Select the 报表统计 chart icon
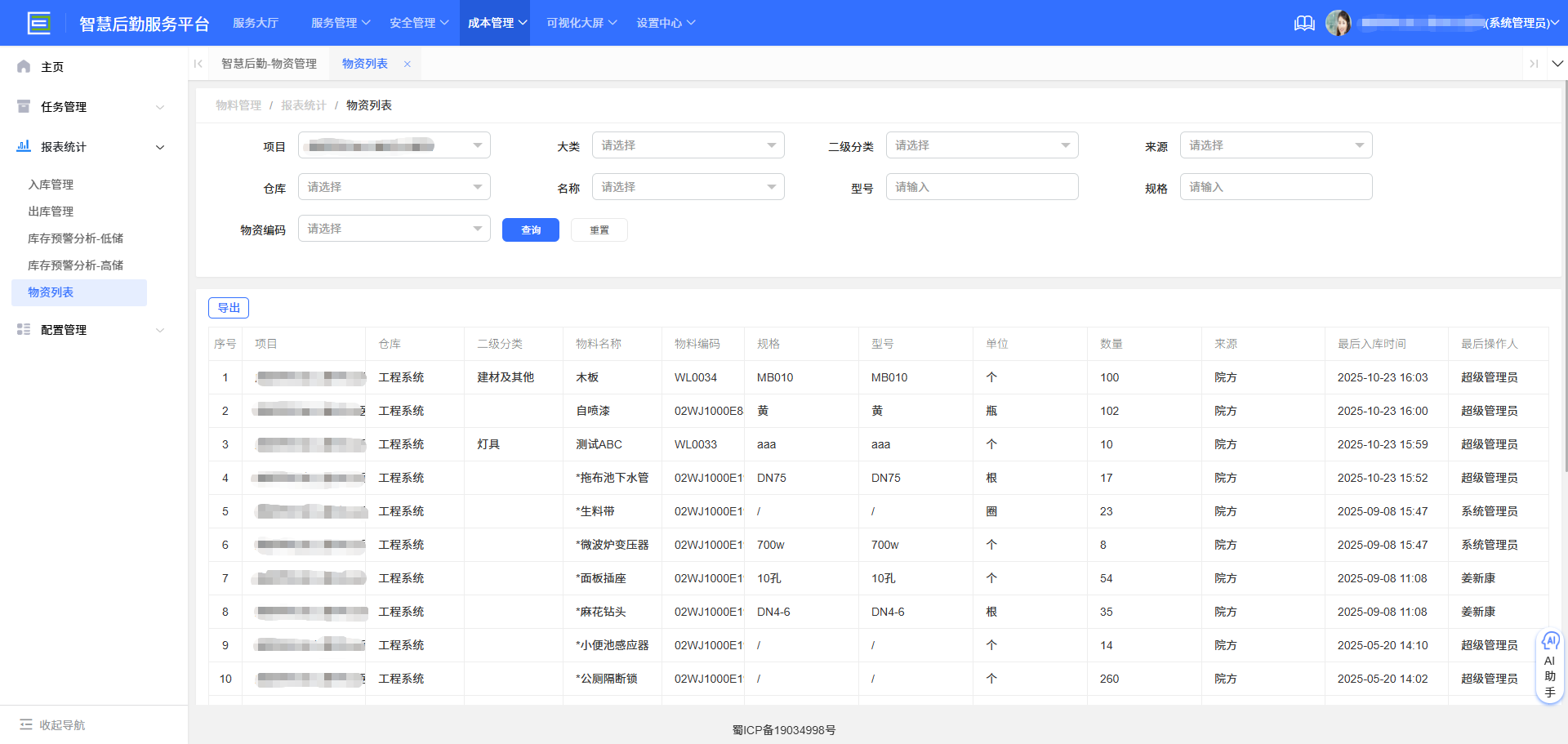This screenshot has width=1568, height=744. (x=23, y=146)
